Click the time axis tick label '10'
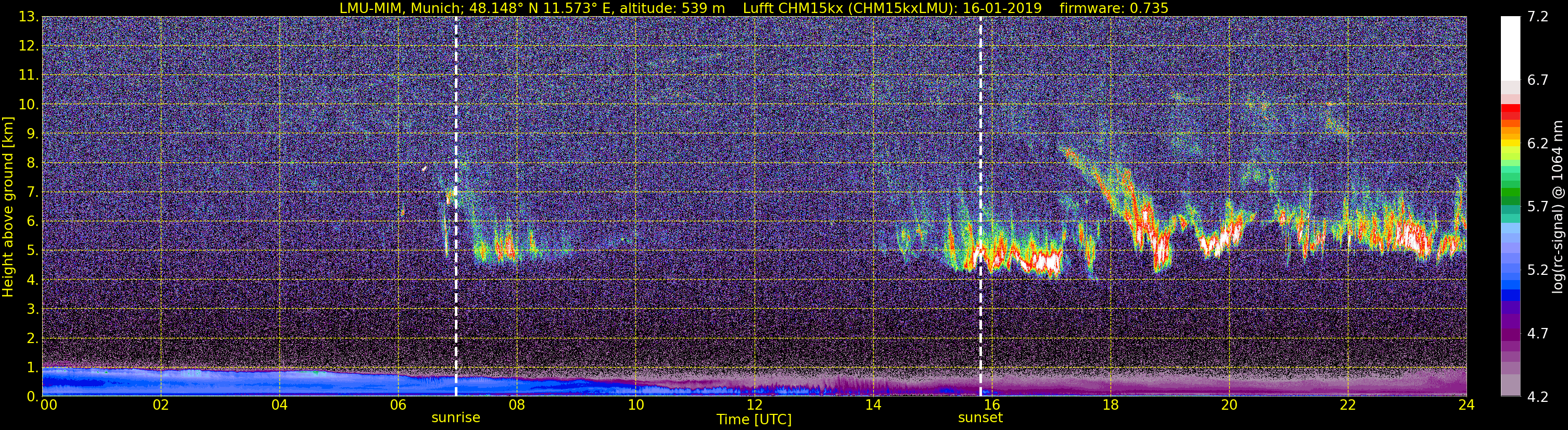This screenshot has height=430, width=1568. [x=635, y=406]
